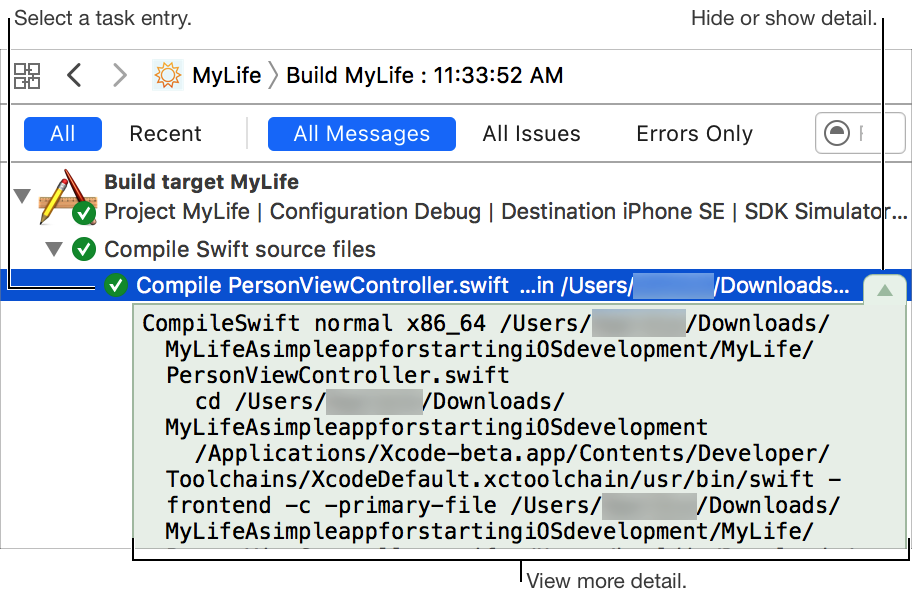Image resolution: width=915 pixels, height=599 pixels.
Task: Switch to the All Issues tab
Action: (531, 134)
